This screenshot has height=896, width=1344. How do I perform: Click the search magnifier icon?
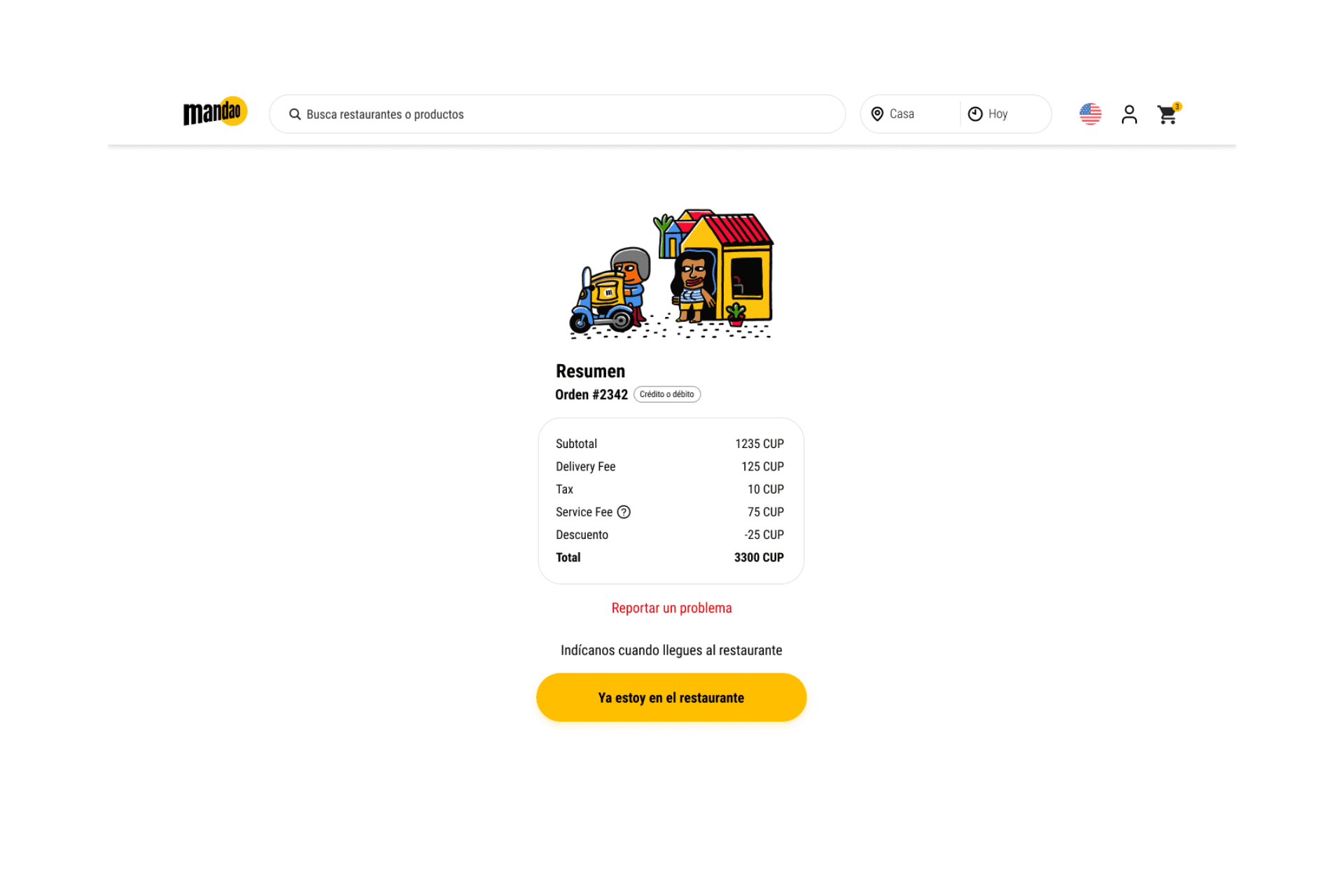pos(295,114)
